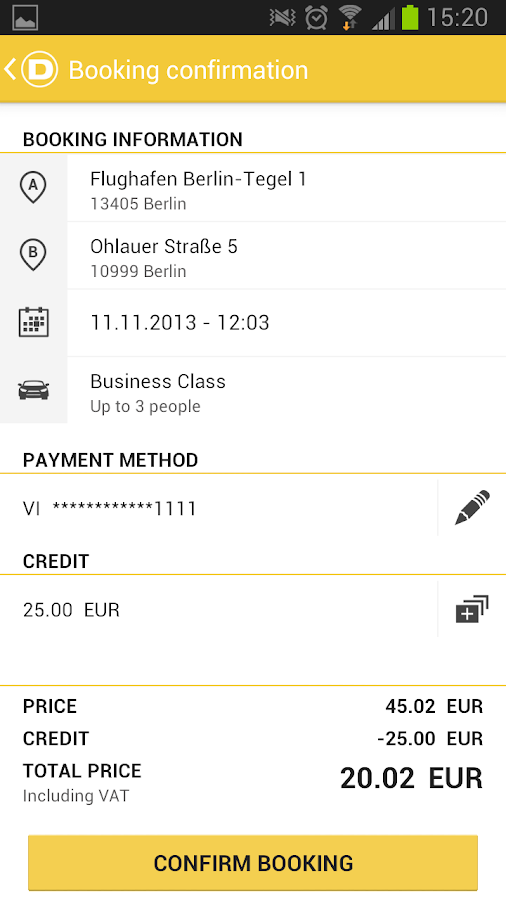Tap the alarm clock status icon
This screenshot has width=506, height=900.
(x=316, y=17)
